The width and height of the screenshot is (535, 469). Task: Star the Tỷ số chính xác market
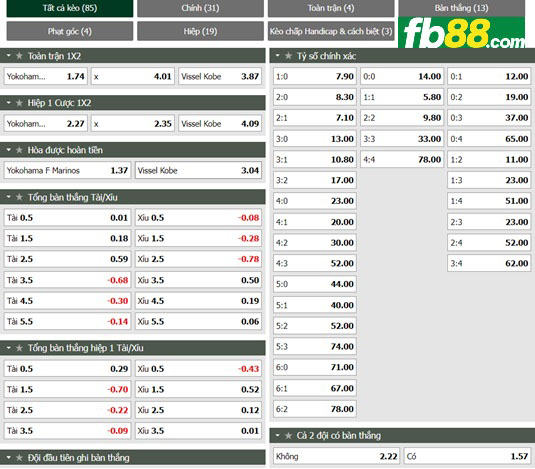[288, 56]
